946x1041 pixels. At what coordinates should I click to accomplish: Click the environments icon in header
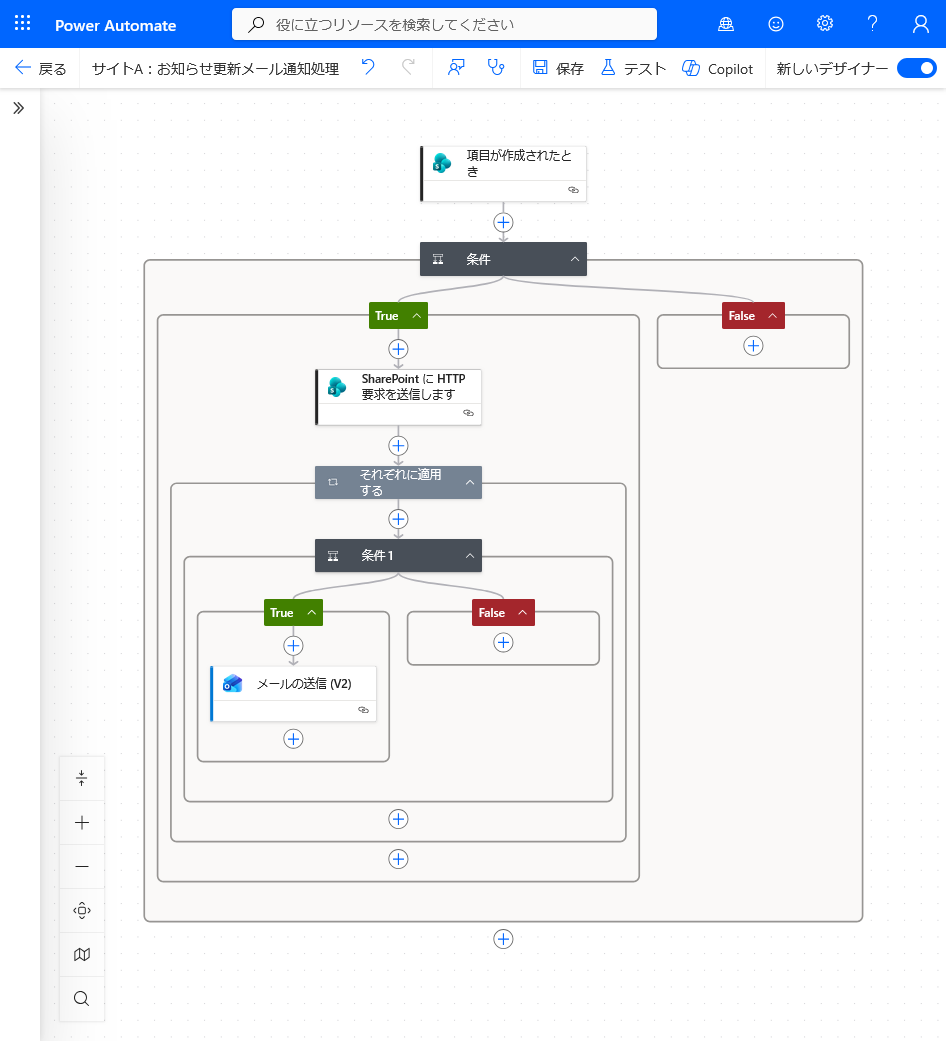tap(726, 24)
